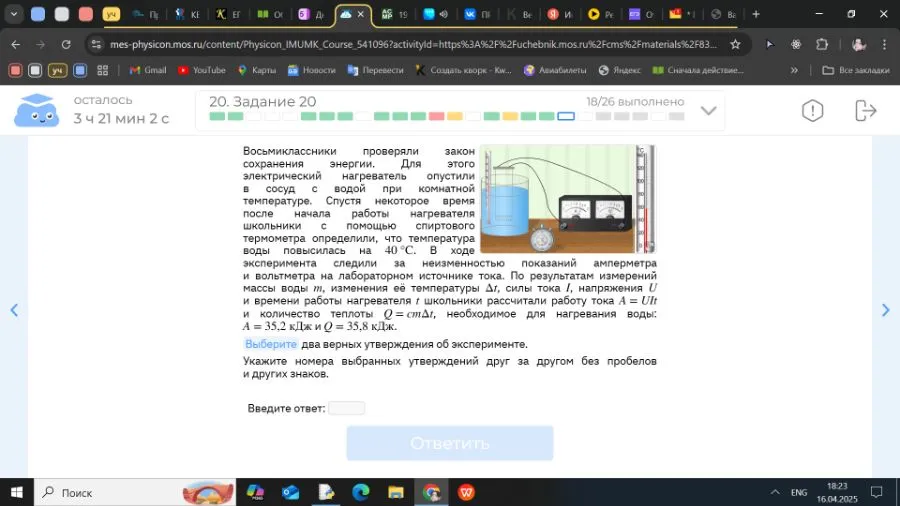
Task: Switch to the YouTube bookmark
Action: (x=201, y=70)
